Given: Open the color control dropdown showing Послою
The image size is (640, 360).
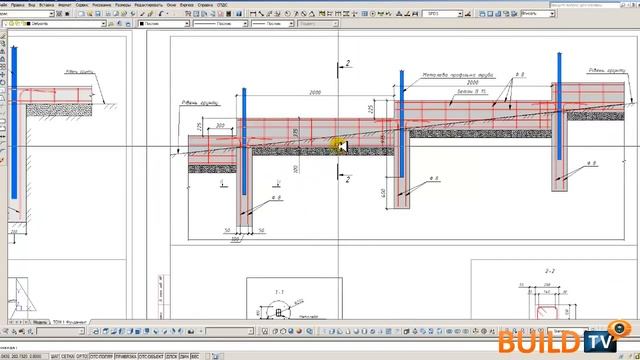Looking at the screenshot, I should [x=164, y=24].
